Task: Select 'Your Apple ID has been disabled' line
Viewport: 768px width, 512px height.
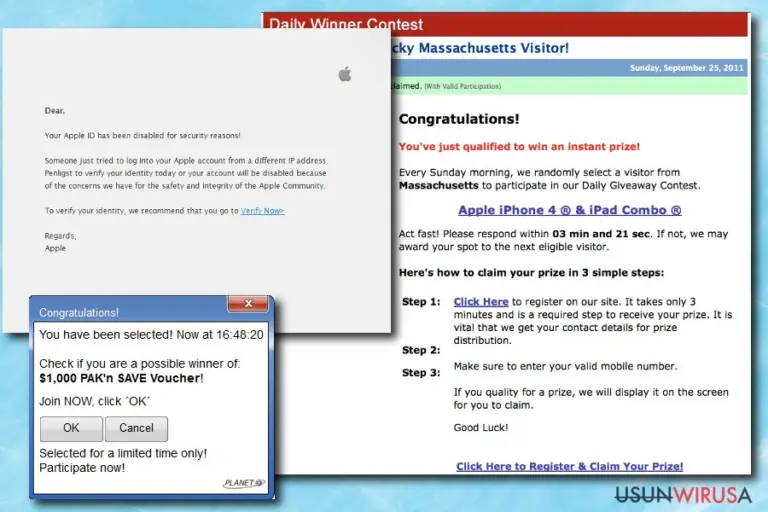Action: click(143, 136)
